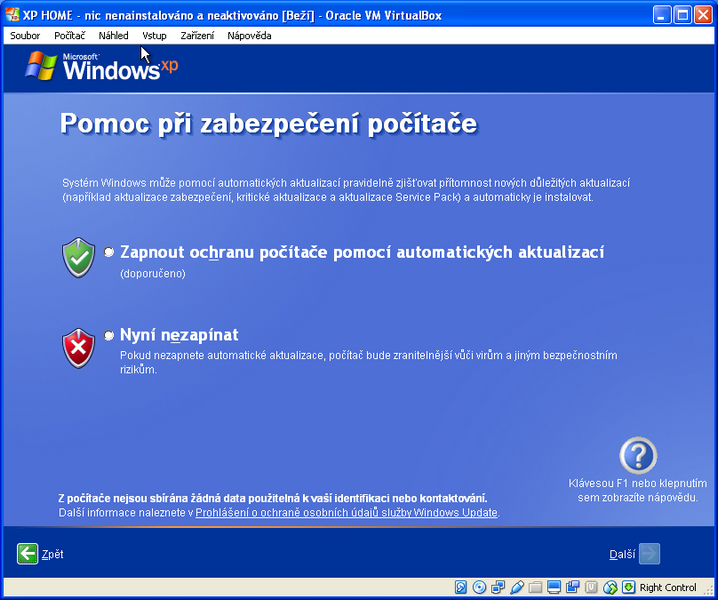
Task: Click the hard disk activity status icon
Action: click(461, 587)
